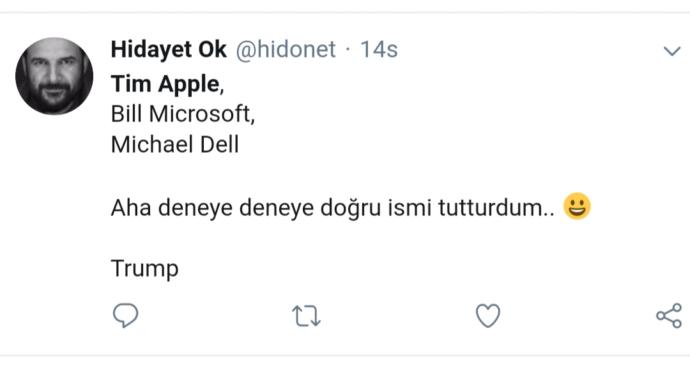Click the word doğru in the sentence

350,208
